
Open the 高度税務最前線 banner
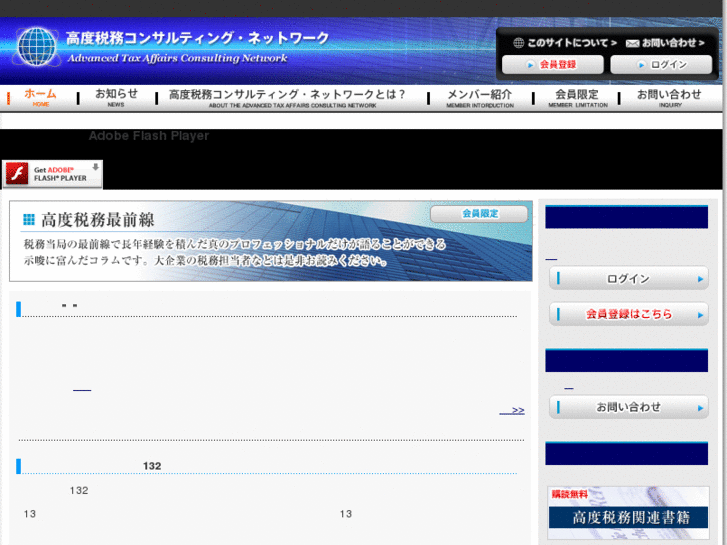[271, 241]
